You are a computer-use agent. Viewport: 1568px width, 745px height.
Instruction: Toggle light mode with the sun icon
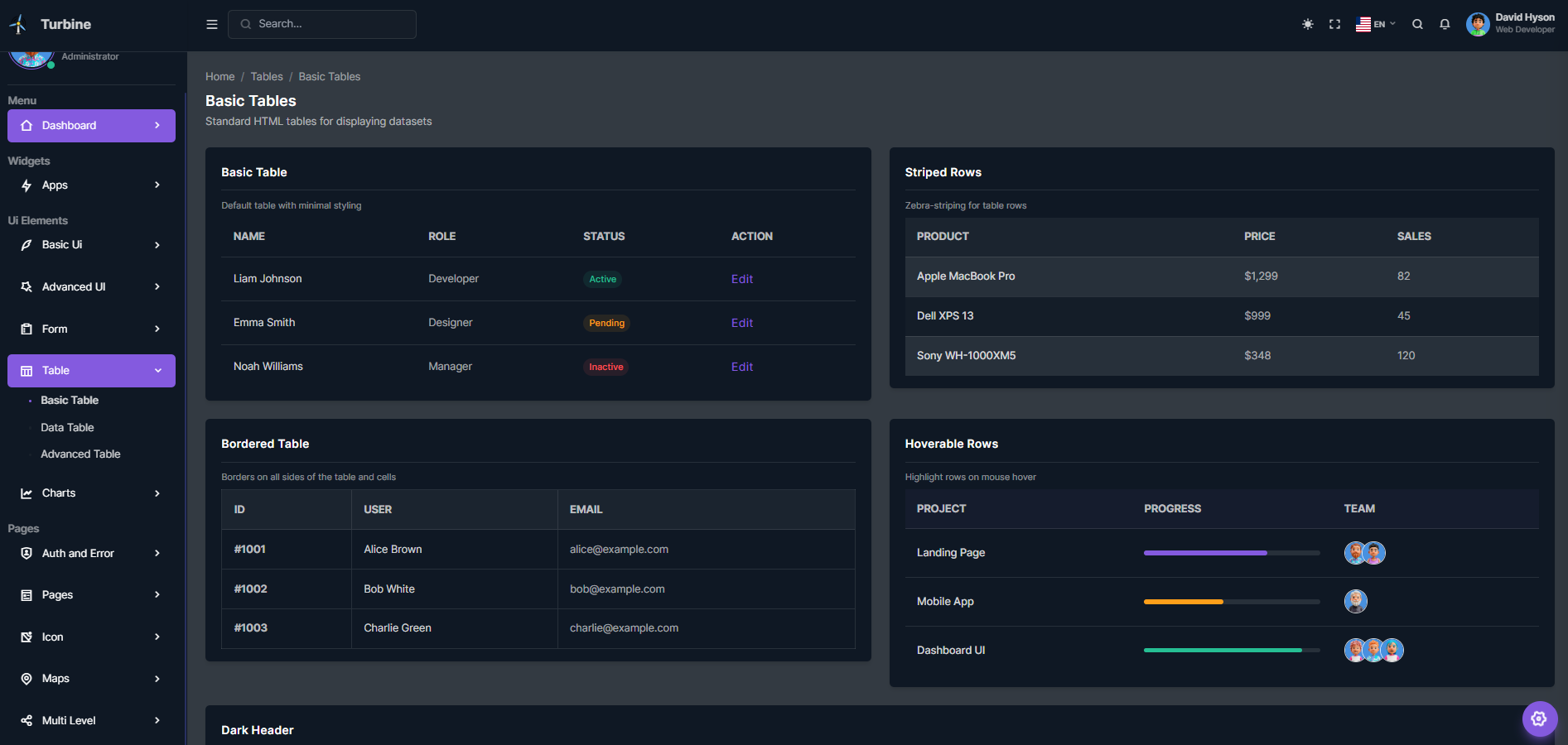1307,24
